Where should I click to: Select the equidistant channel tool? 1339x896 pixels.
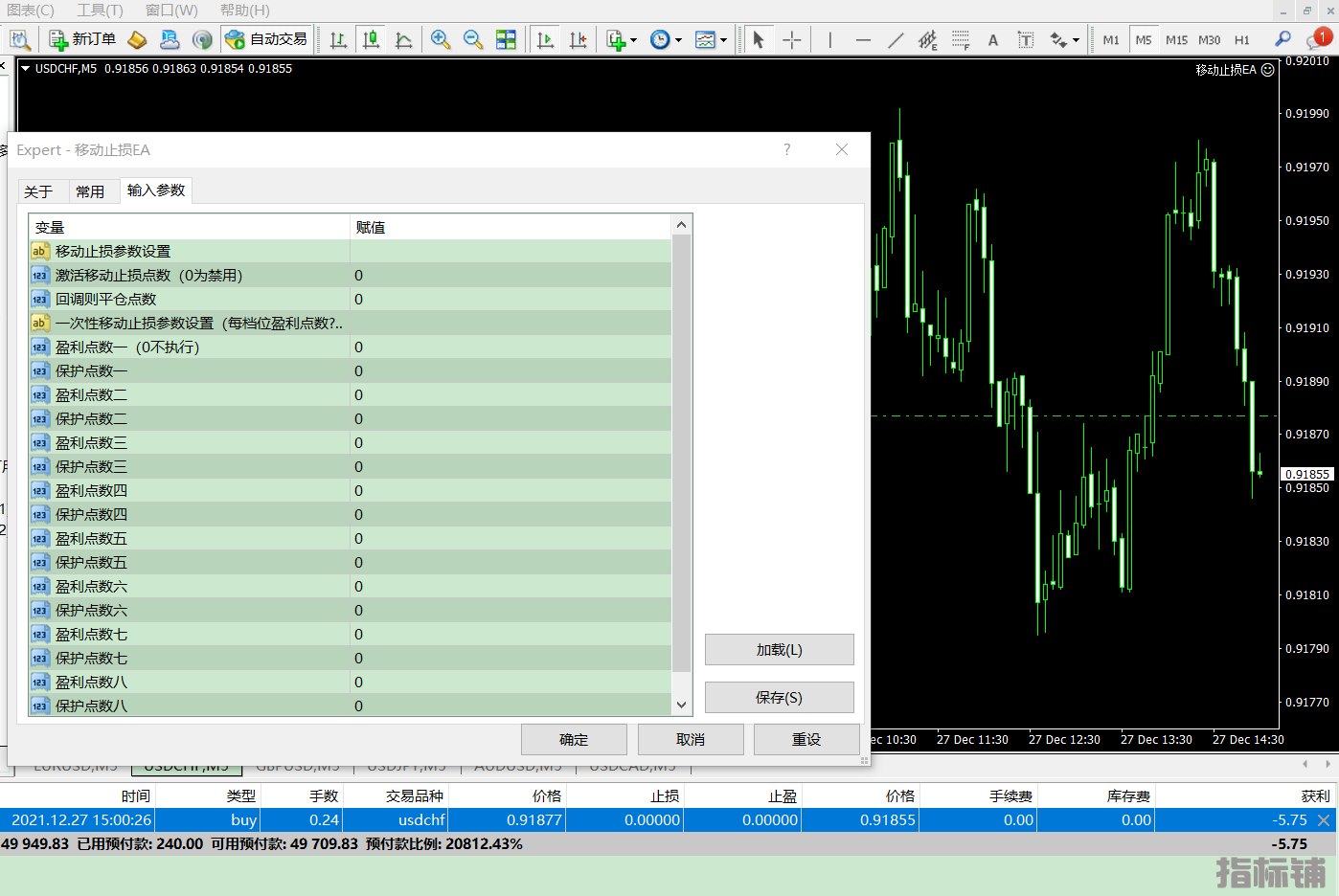(x=927, y=39)
